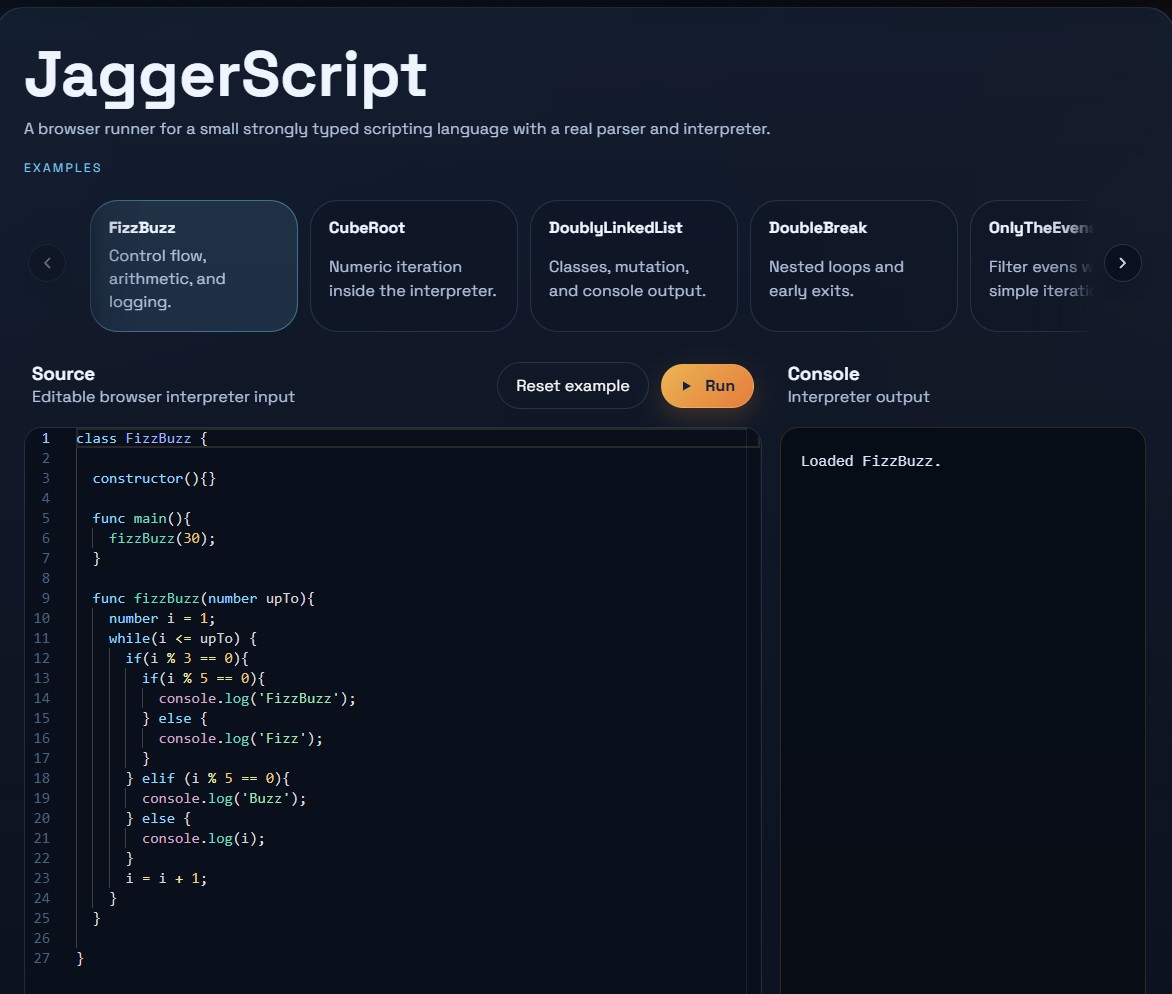
Task: Click the 'Interpreter output' subtitle
Action: [x=858, y=397]
